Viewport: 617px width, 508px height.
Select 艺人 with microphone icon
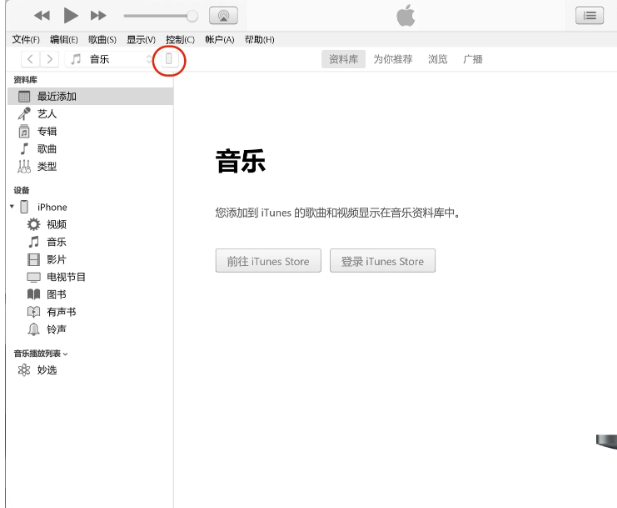coord(90,114)
